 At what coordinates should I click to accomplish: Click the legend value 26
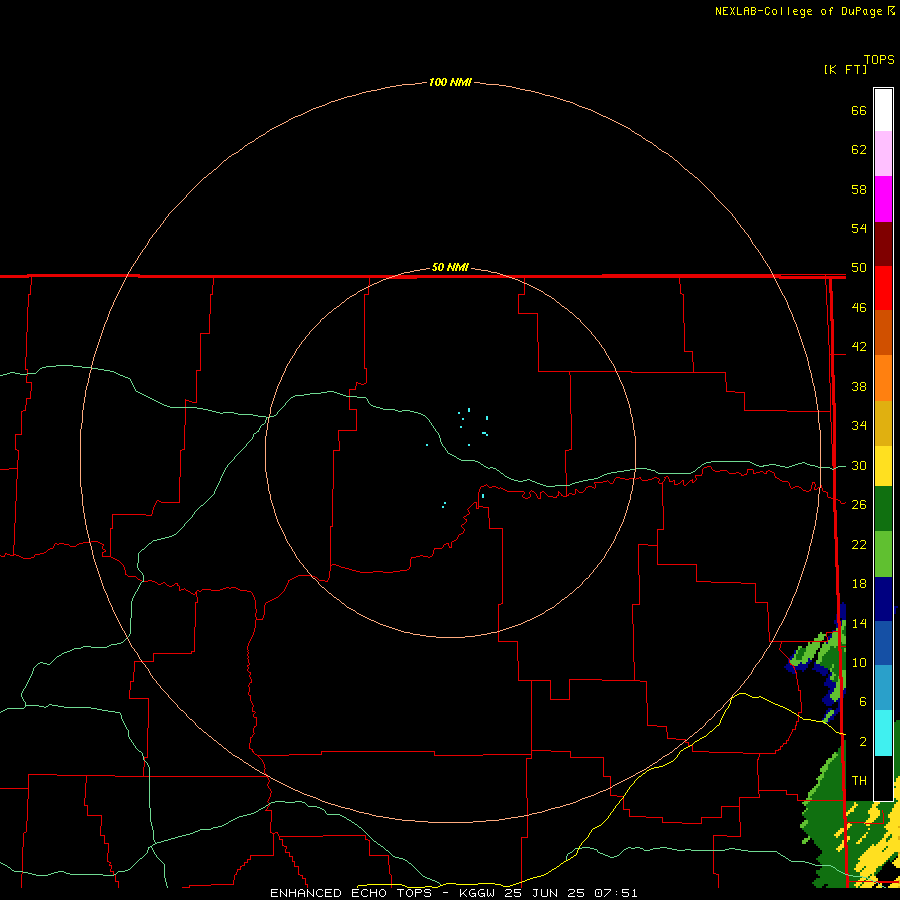click(x=859, y=505)
